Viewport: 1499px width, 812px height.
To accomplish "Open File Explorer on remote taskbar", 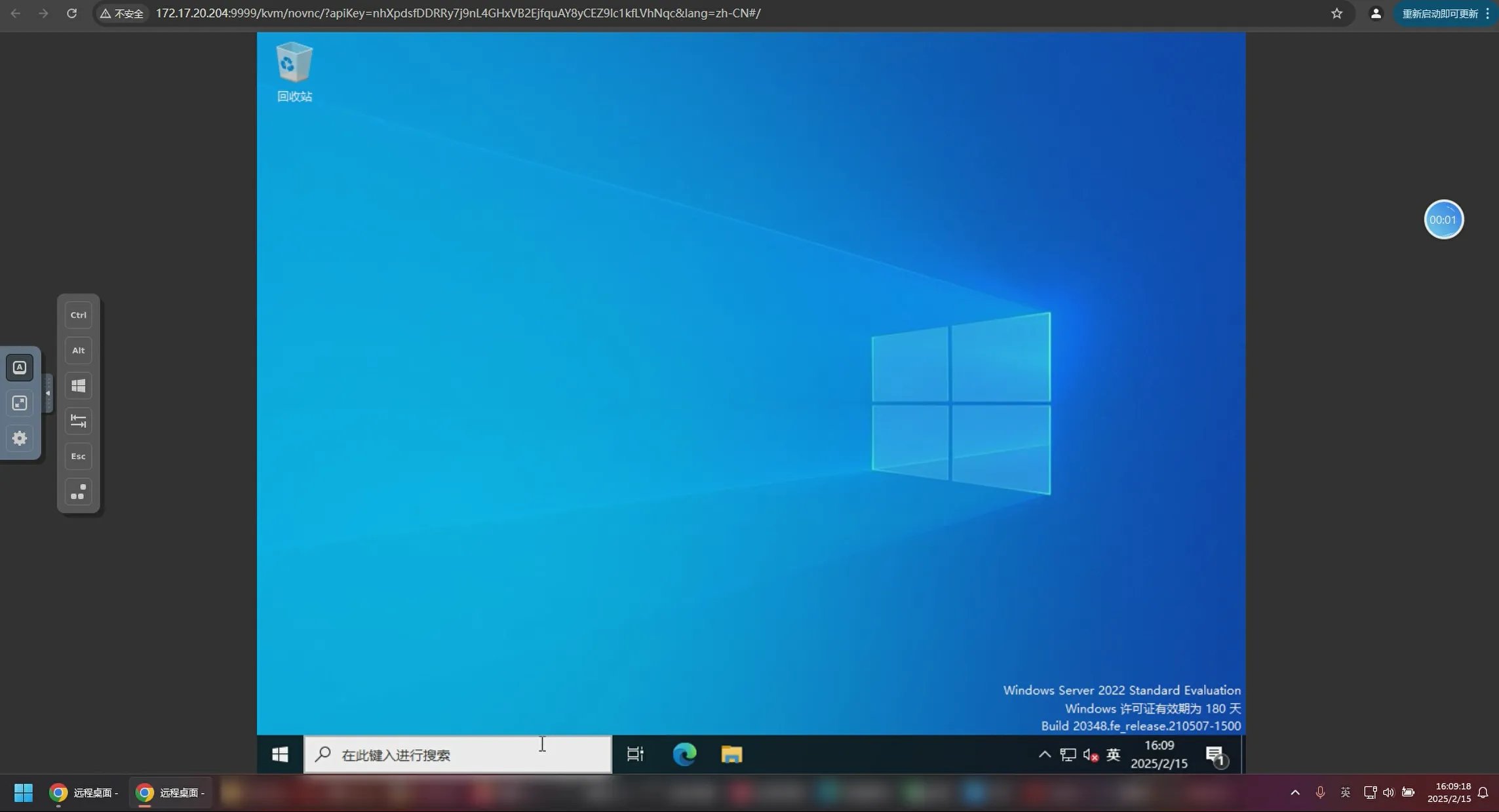I will [x=731, y=754].
